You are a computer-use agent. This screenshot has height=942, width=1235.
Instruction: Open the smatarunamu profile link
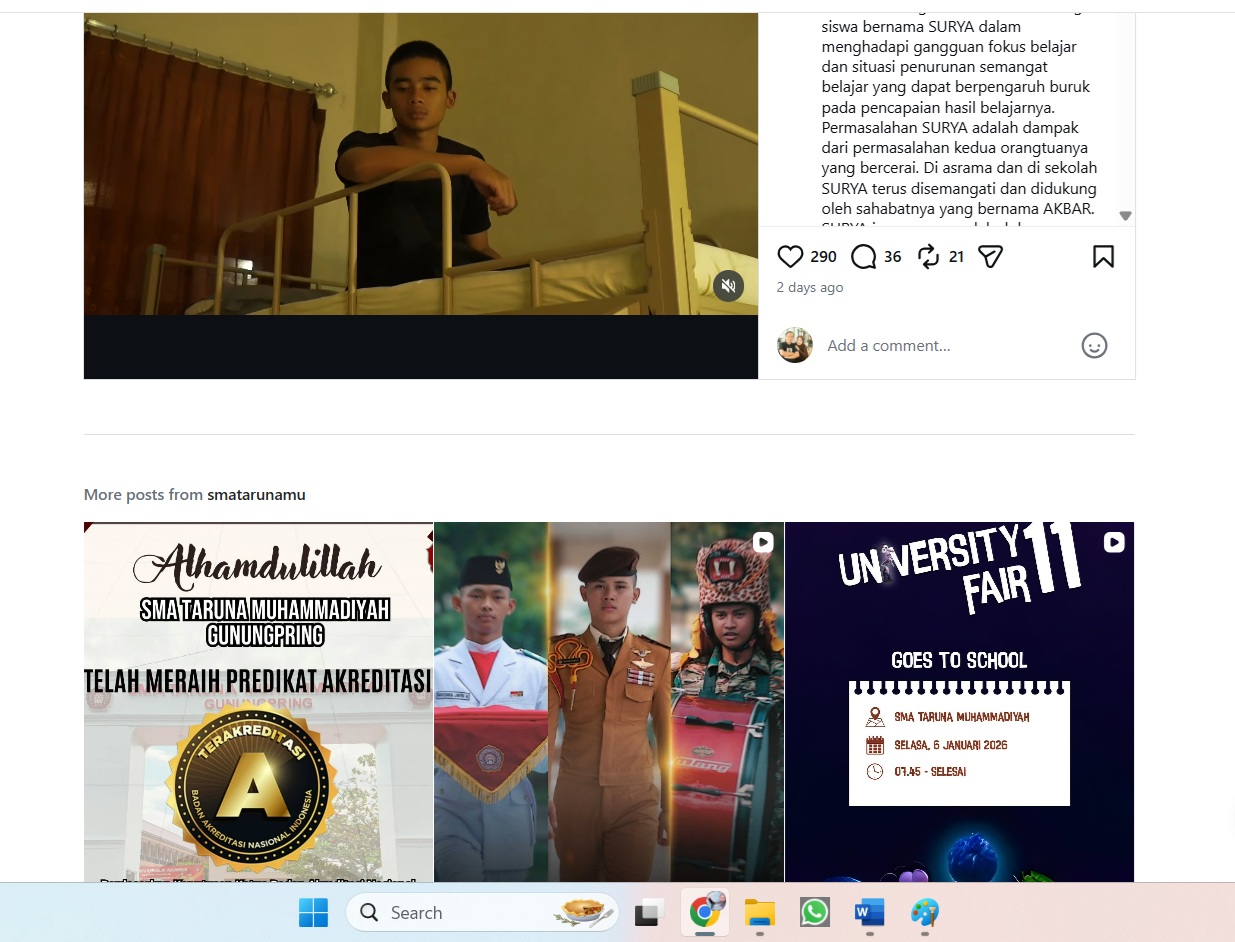tap(256, 495)
